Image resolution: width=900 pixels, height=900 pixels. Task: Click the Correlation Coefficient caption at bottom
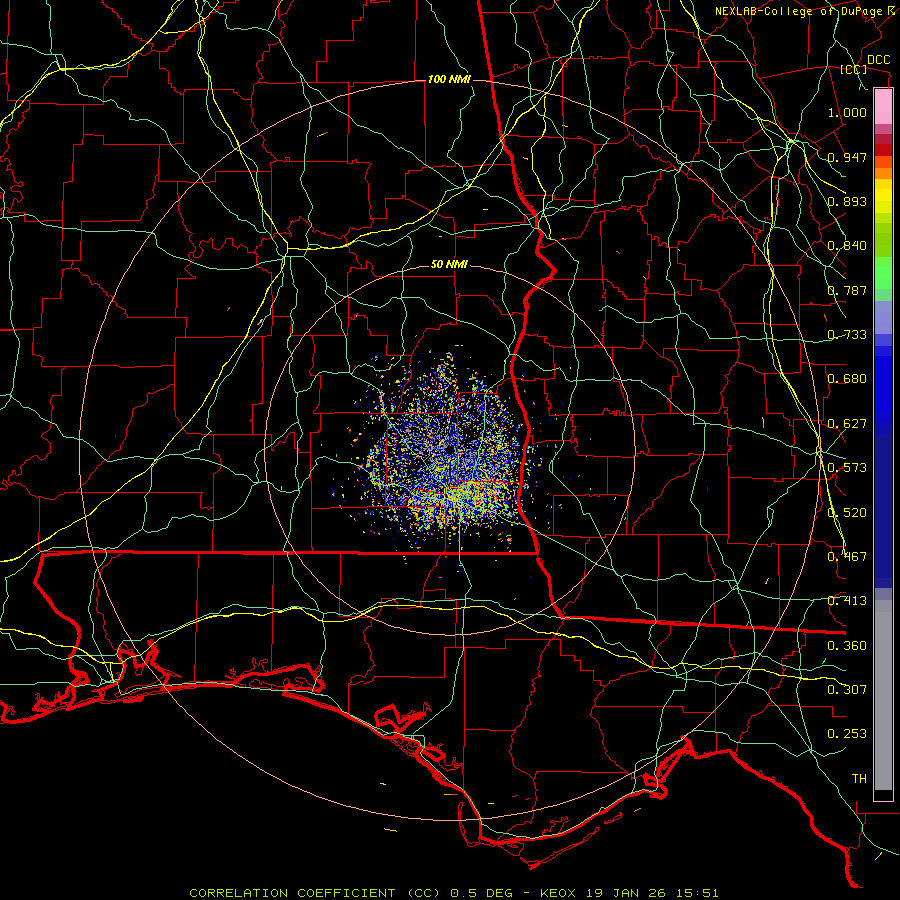[453, 893]
